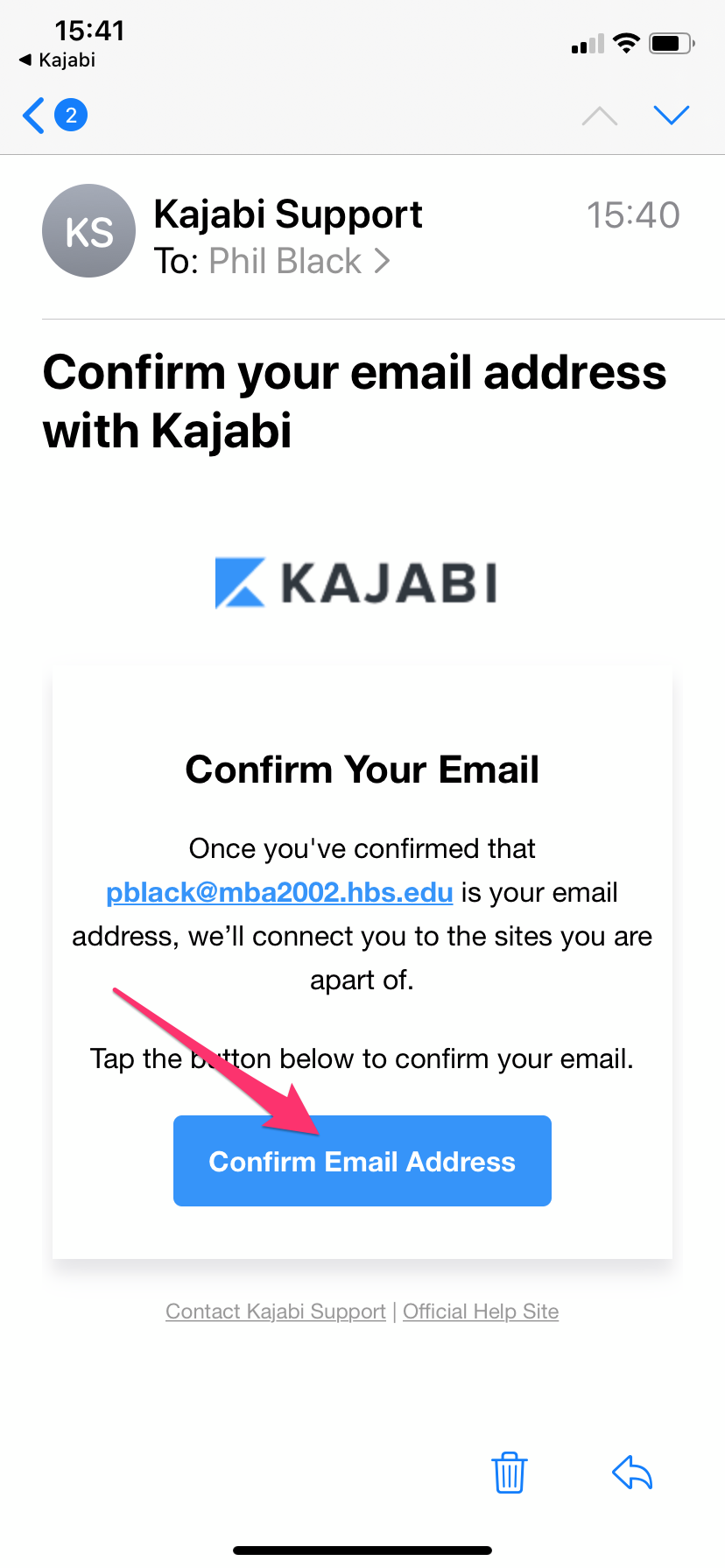725x1568 pixels.
Task: Open Official Help Site link
Action: pos(481,1311)
